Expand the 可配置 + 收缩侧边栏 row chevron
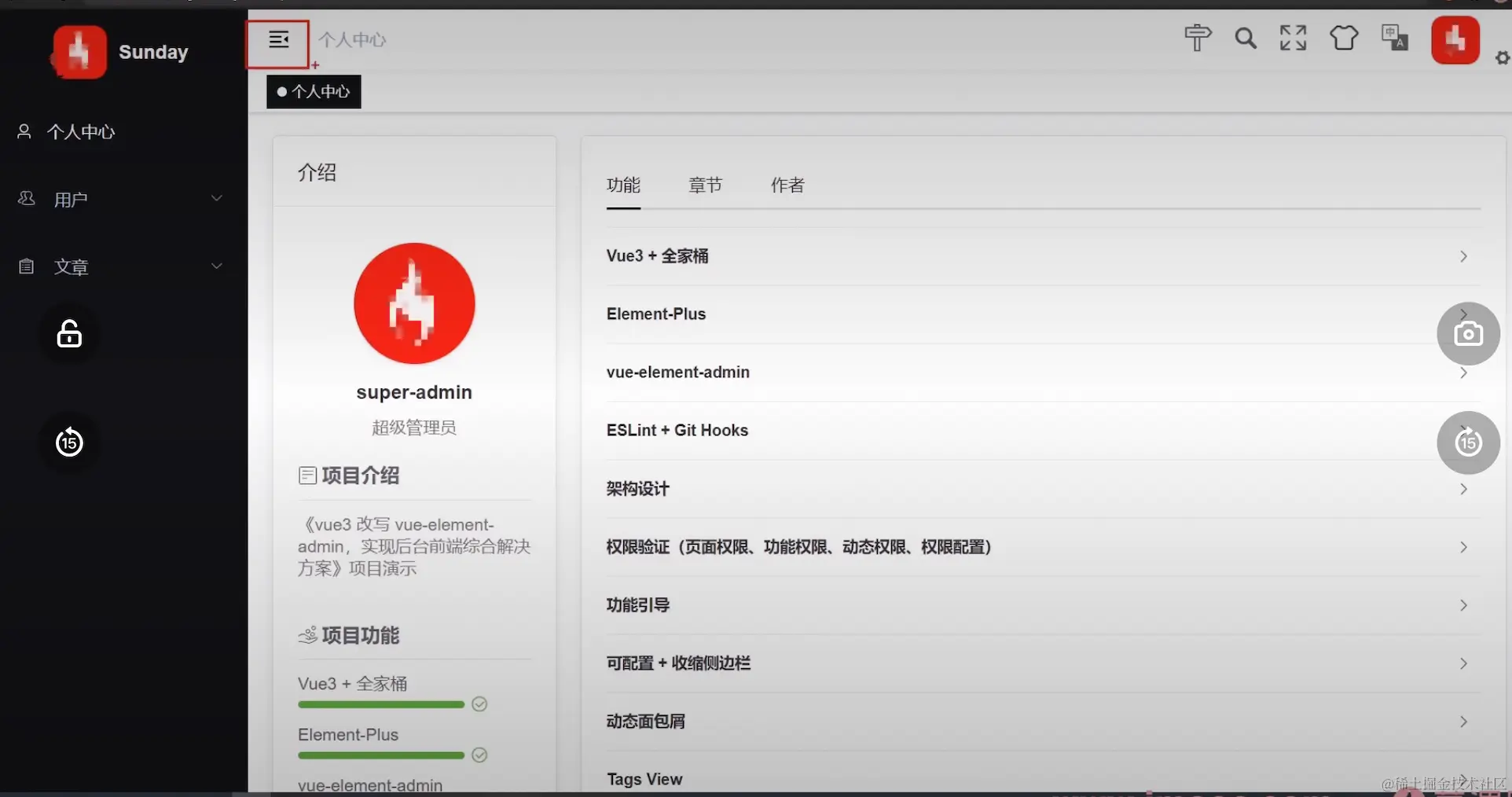Screen dimensions: 1512x797 1463,663
